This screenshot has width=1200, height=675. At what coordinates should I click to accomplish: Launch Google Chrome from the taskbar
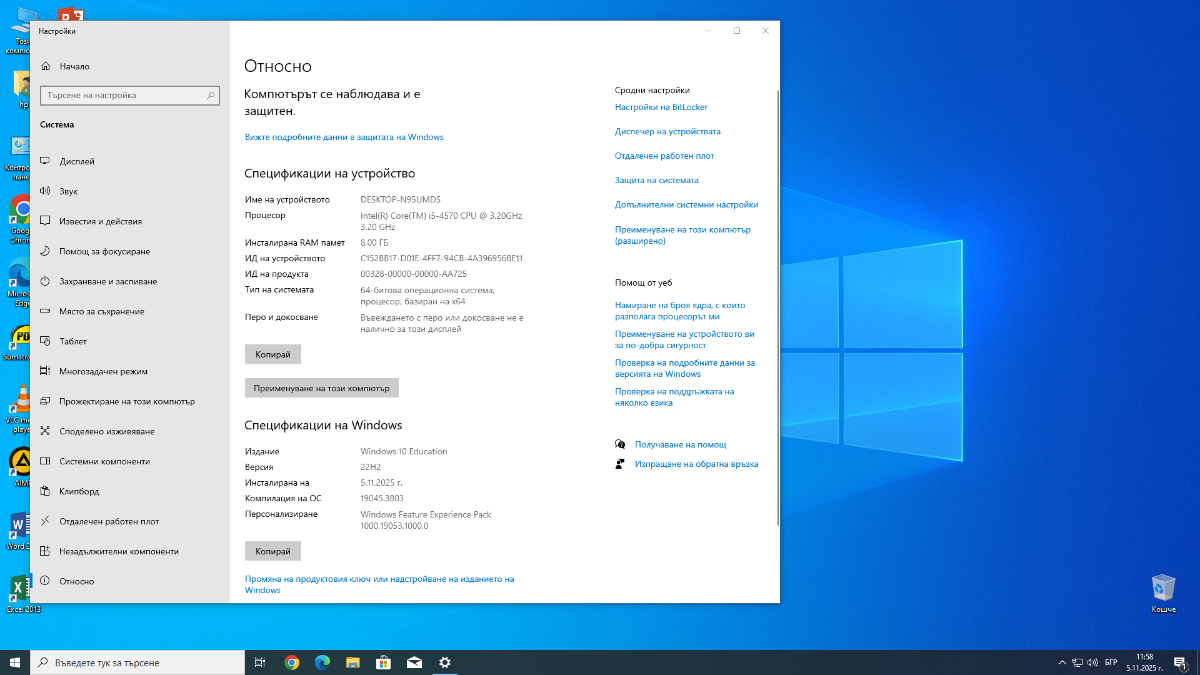292,662
